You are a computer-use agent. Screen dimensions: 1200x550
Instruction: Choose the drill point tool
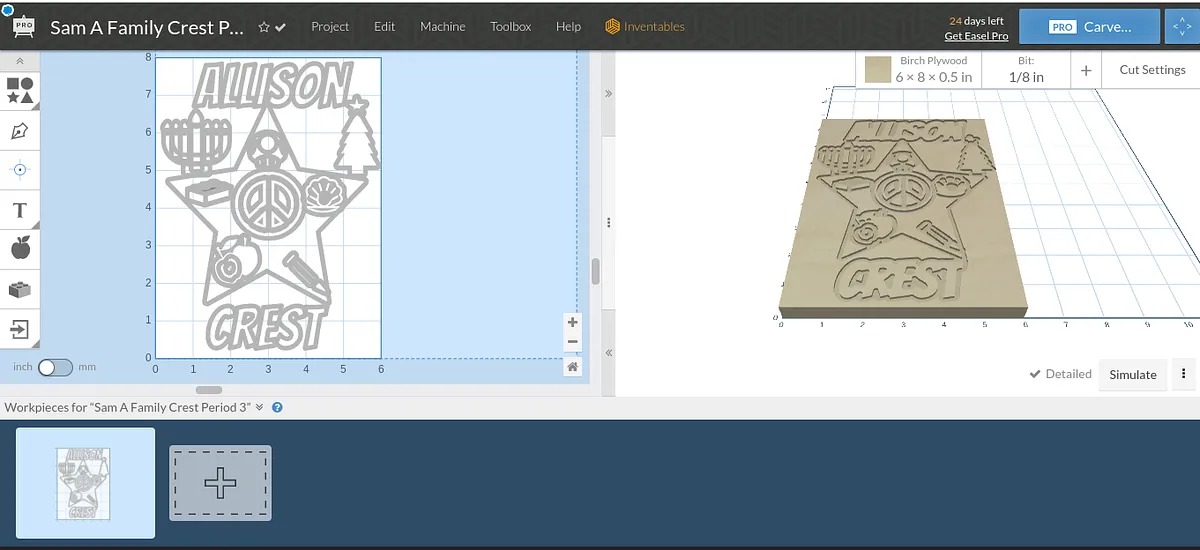[x=20, y=170]
